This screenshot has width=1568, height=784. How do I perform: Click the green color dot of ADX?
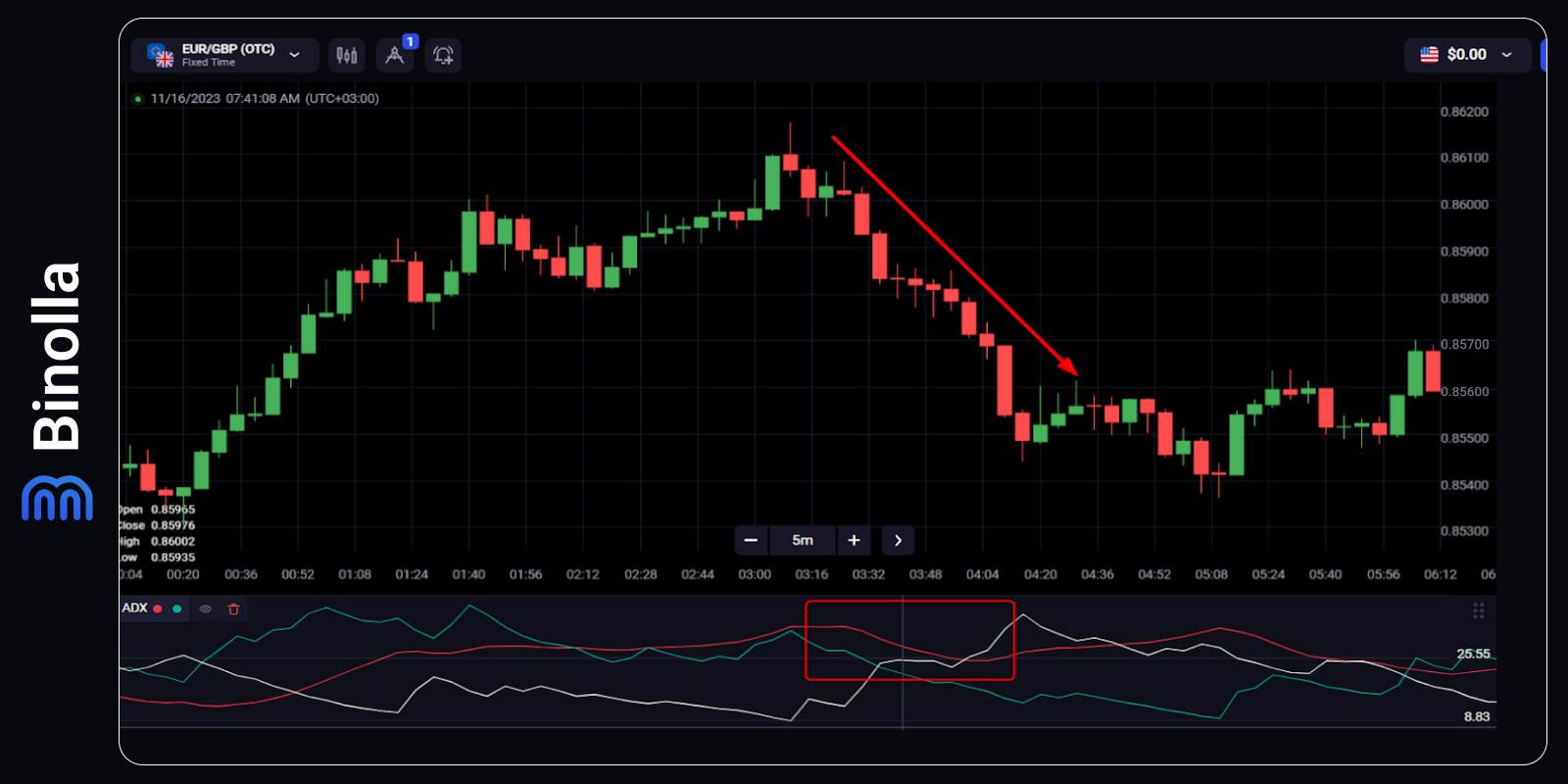coord(176,609)
